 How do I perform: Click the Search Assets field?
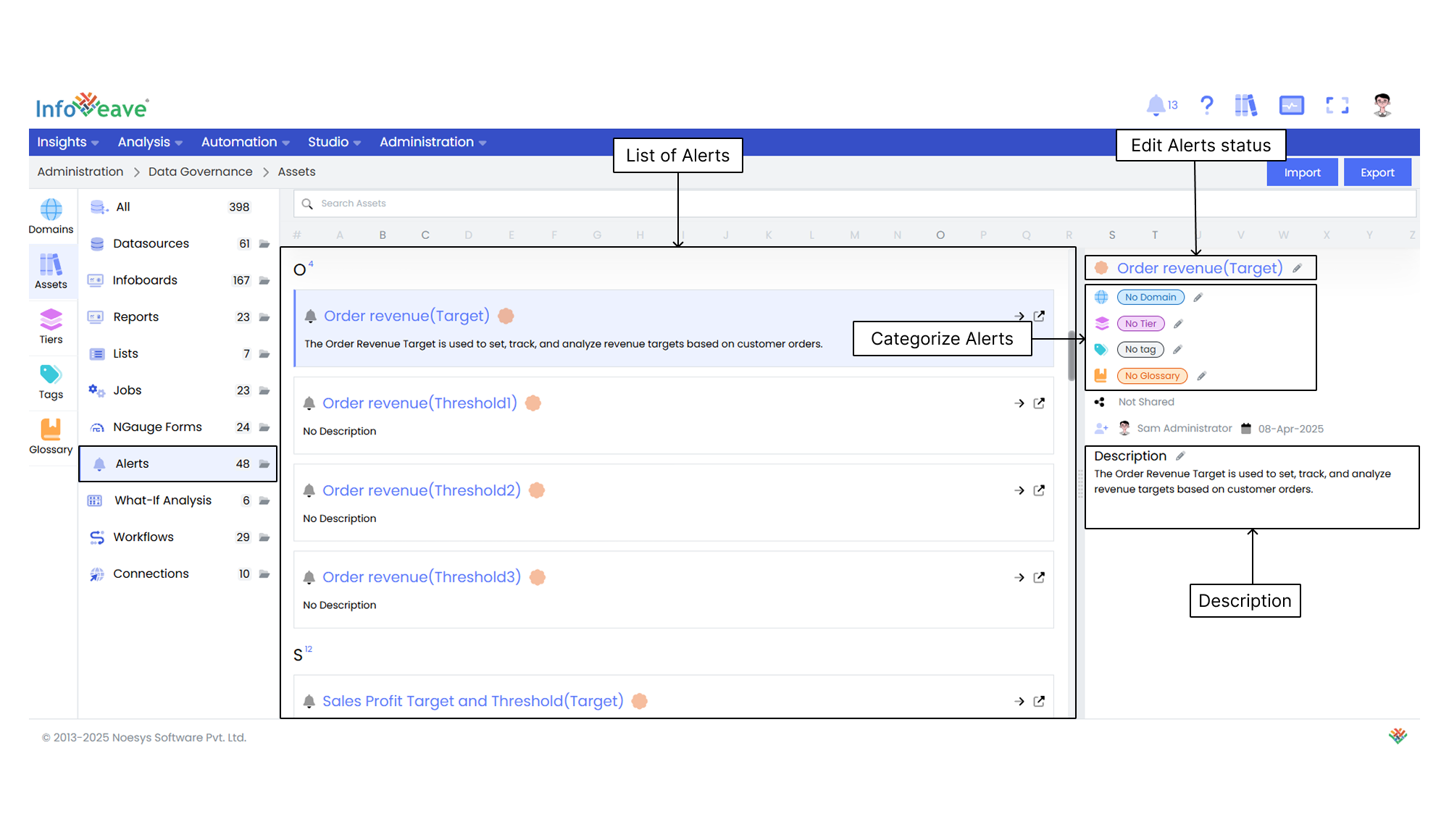tap(854, 203)
